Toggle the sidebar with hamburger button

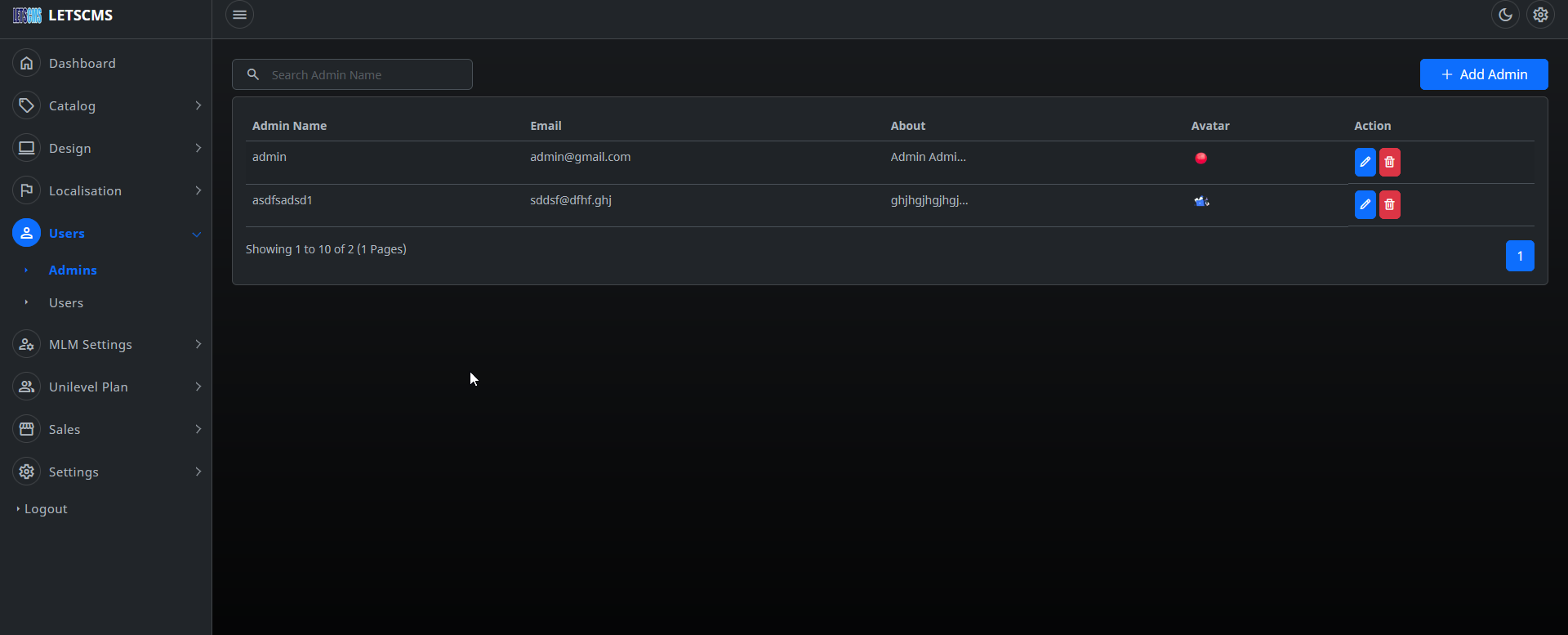(239, 15)
